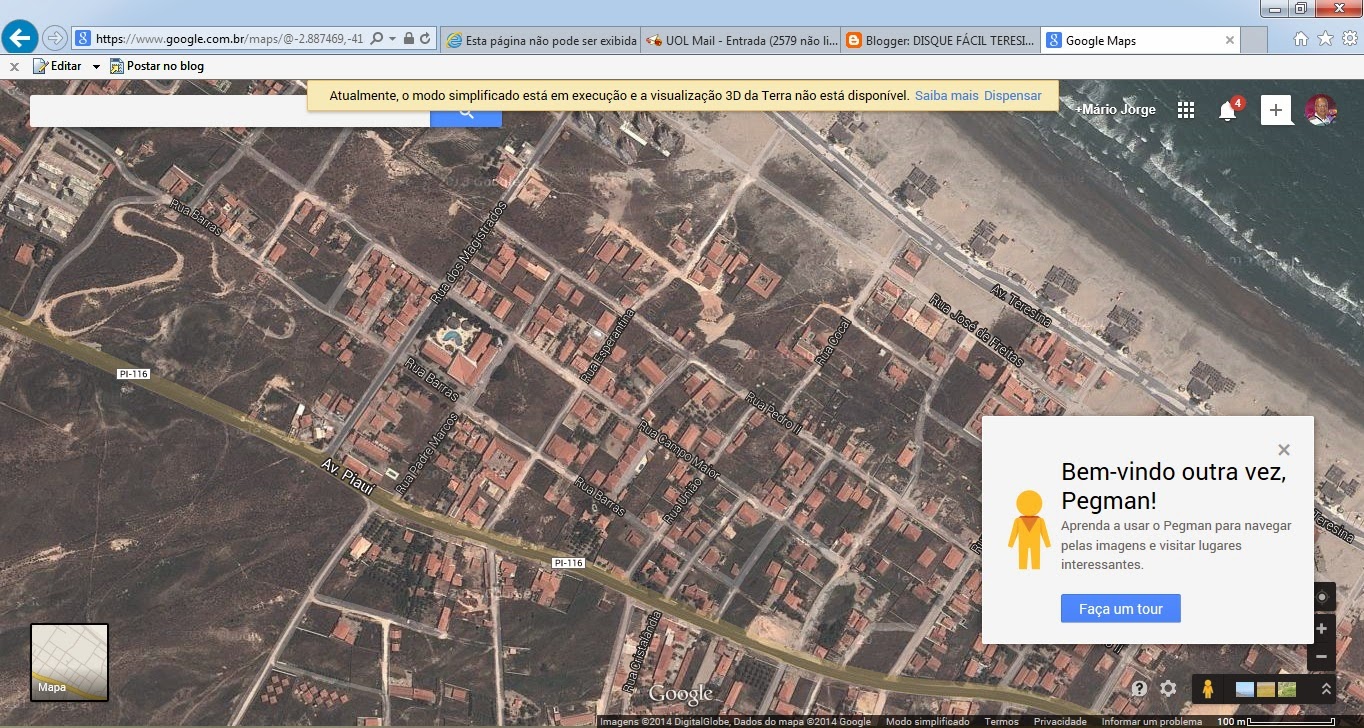Close the Blogger toolbar with the X
Screen dimensions: 1364x728
coord(14,67)
